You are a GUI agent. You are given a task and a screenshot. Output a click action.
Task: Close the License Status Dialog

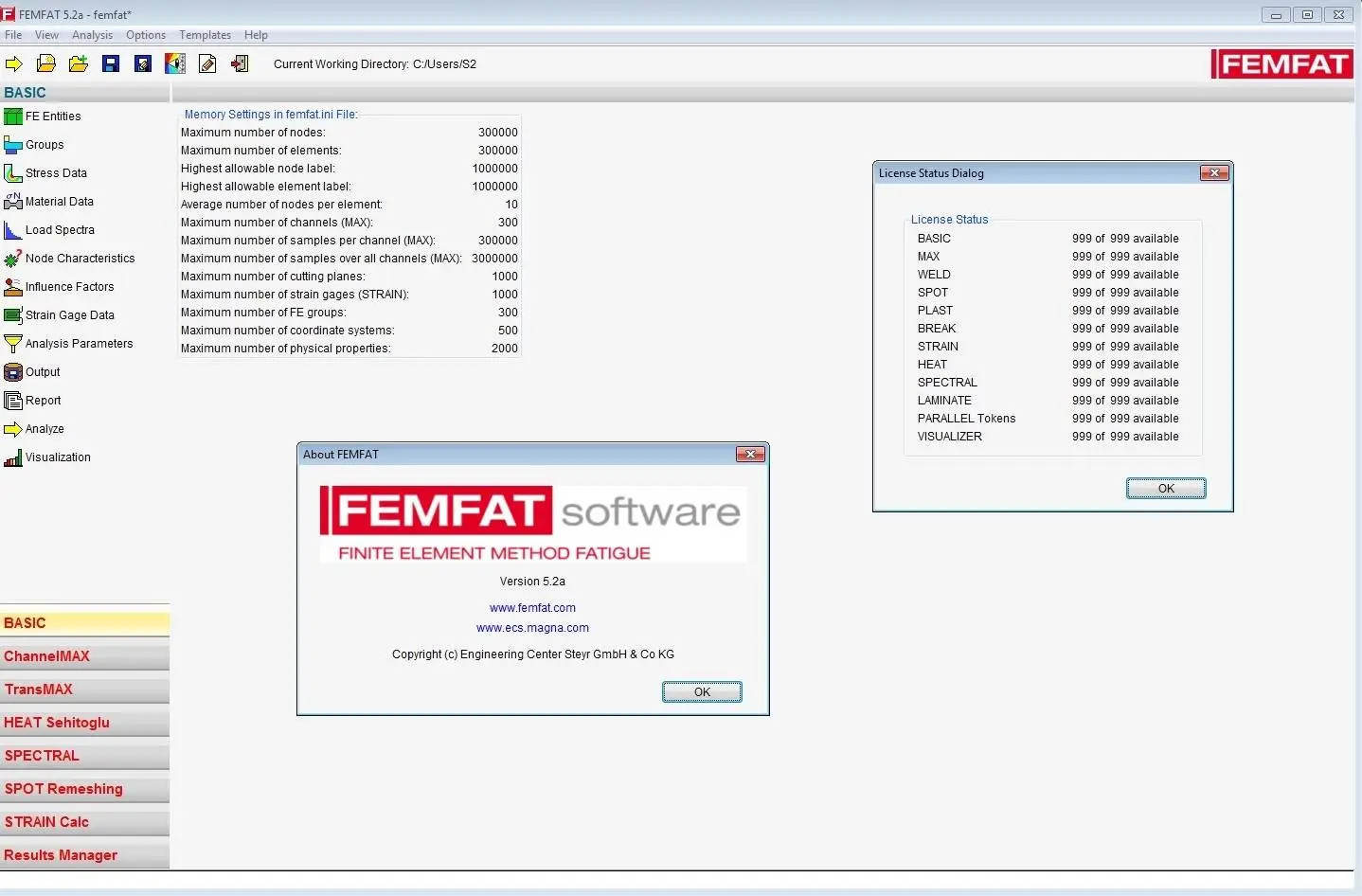(x=1214, y=173)
